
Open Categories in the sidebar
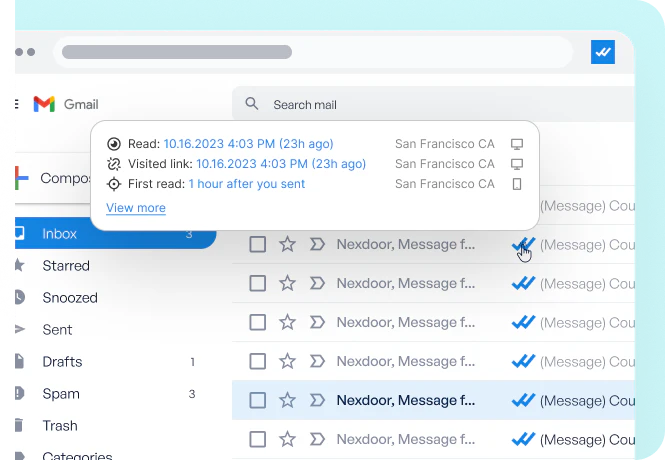(77, 455)
